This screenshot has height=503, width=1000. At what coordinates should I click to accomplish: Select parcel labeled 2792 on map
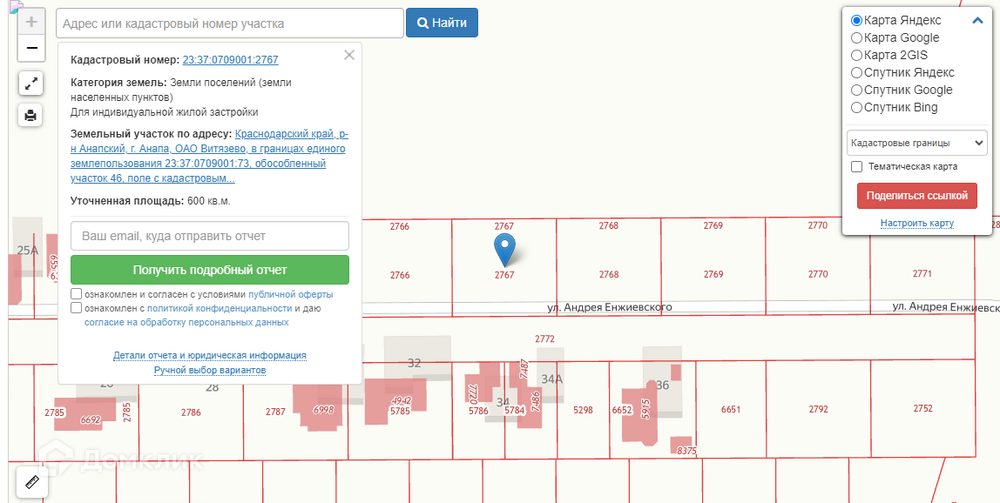(x=818, y=409)
